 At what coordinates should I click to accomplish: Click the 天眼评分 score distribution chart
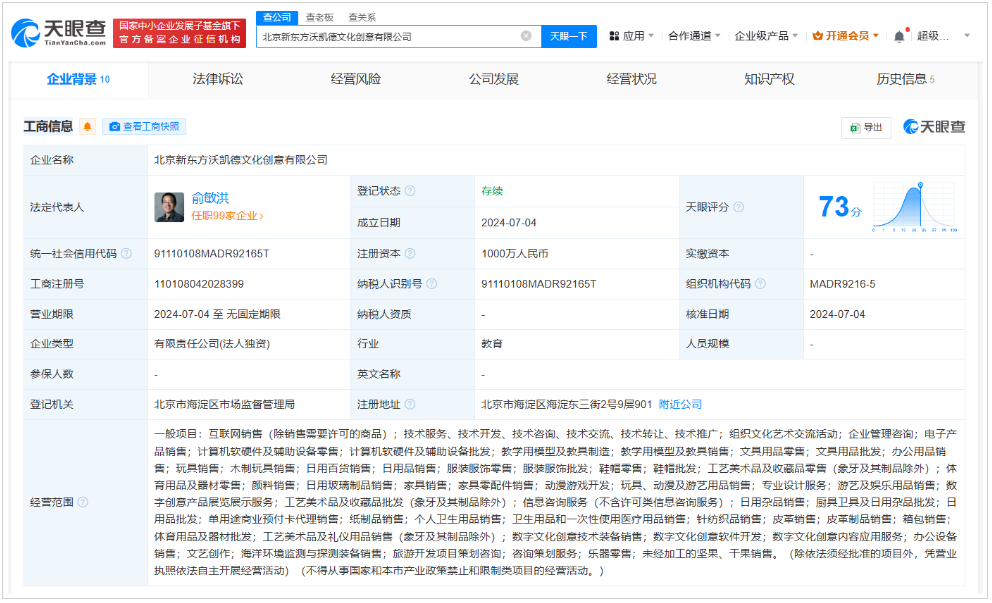click(x=914, y=207)
